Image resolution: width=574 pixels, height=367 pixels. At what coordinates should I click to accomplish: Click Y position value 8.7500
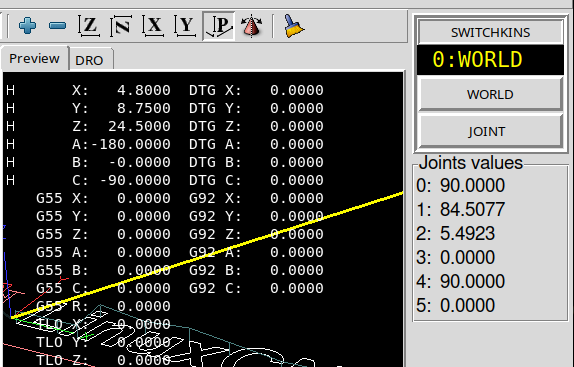point(144,108)
